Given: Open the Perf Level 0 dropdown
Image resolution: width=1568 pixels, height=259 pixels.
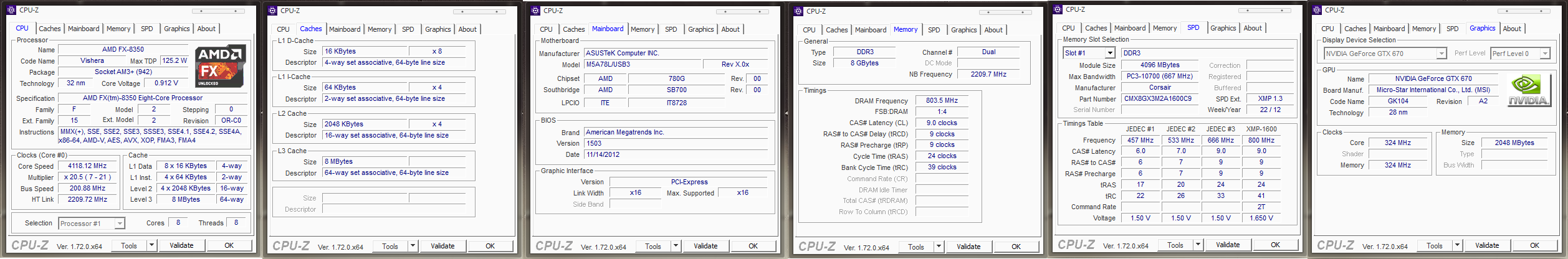Looking at the screenshot, I should pos(1545,54).
